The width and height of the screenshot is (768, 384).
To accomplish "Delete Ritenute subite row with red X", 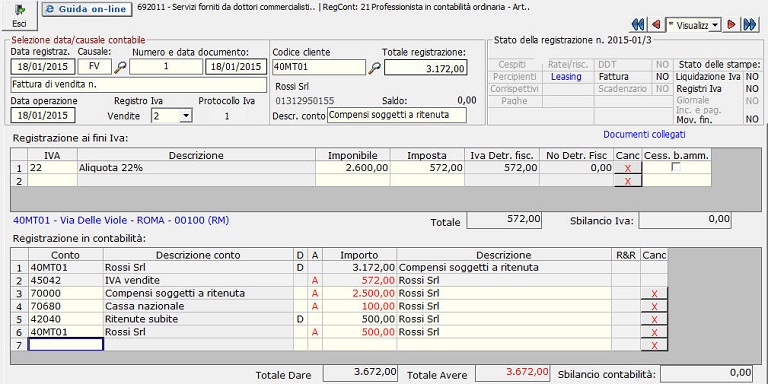I will pyautogui.click(x=654, y=319).
